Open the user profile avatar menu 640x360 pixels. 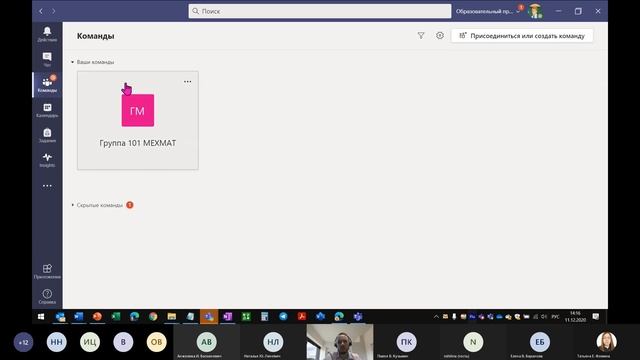[535, 11]
